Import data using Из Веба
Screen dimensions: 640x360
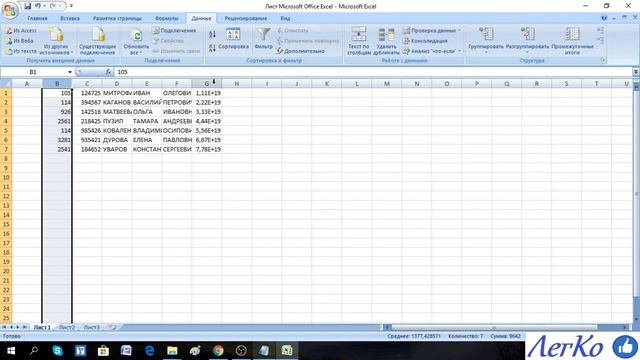click(20, 41)
